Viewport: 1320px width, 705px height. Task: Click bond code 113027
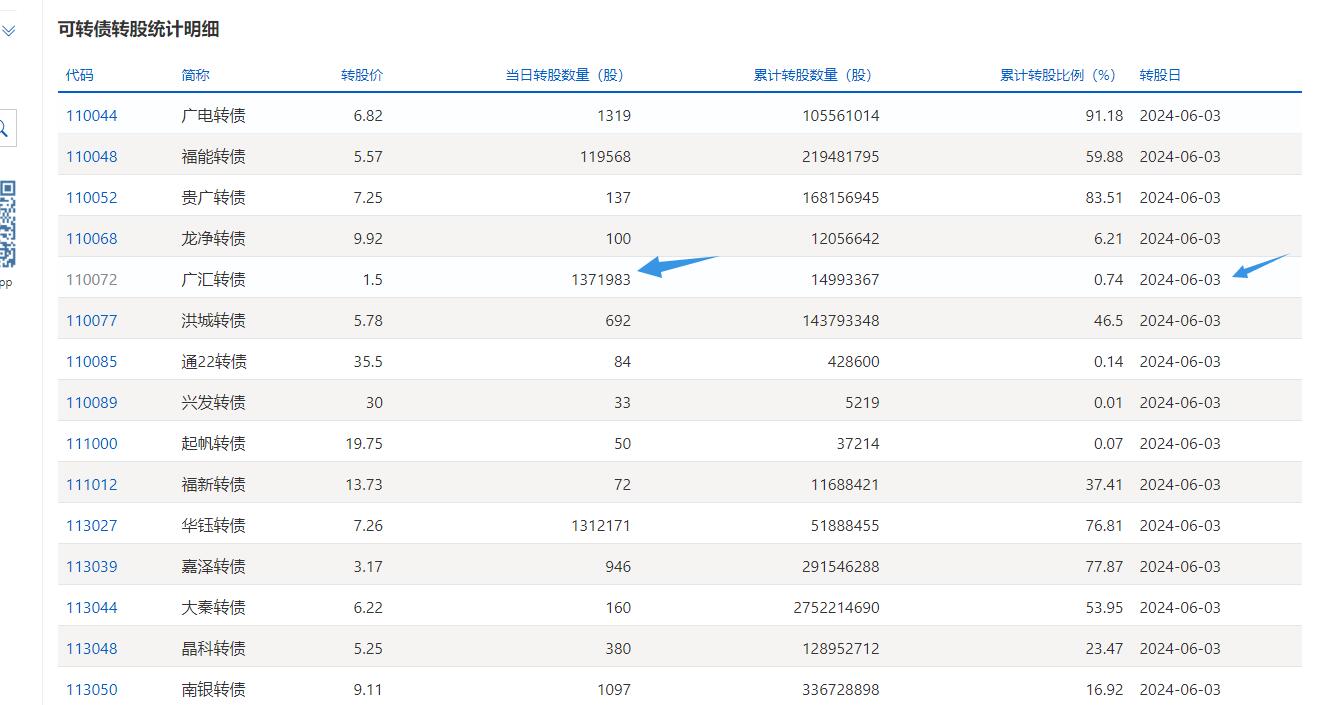(91, 526)
